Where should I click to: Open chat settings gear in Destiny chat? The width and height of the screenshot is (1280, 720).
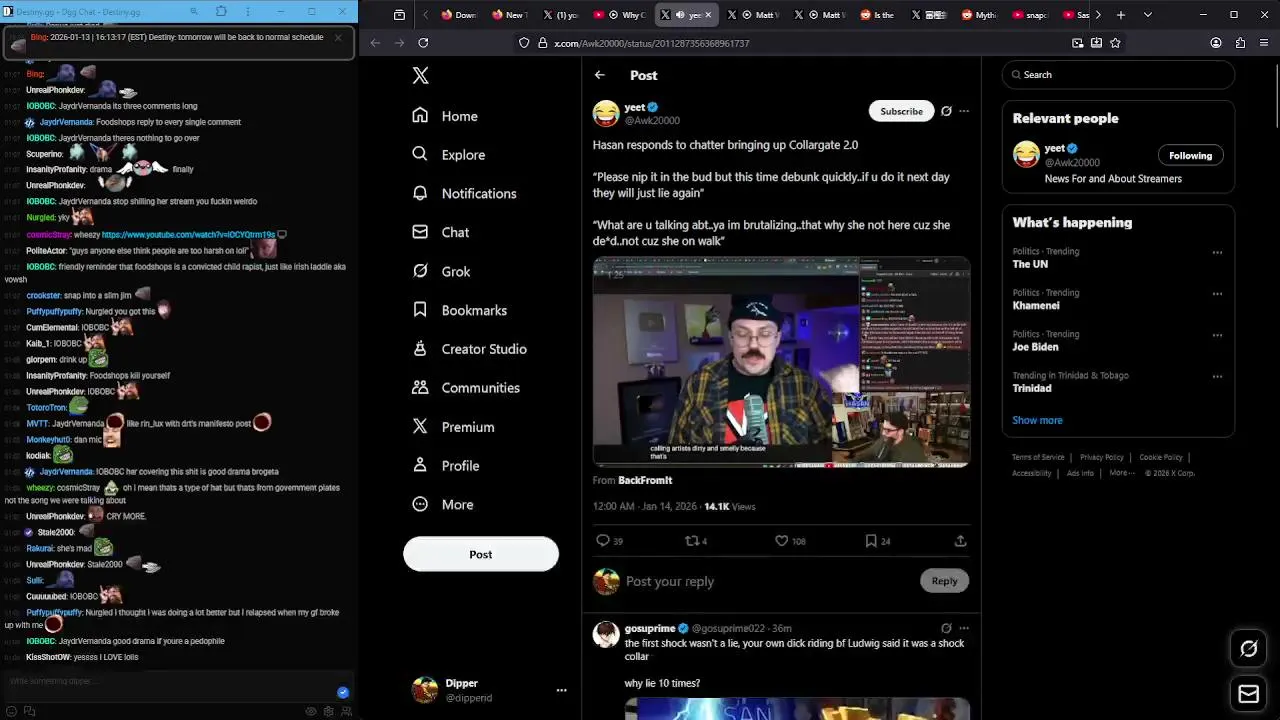click(x=327, y=711)
